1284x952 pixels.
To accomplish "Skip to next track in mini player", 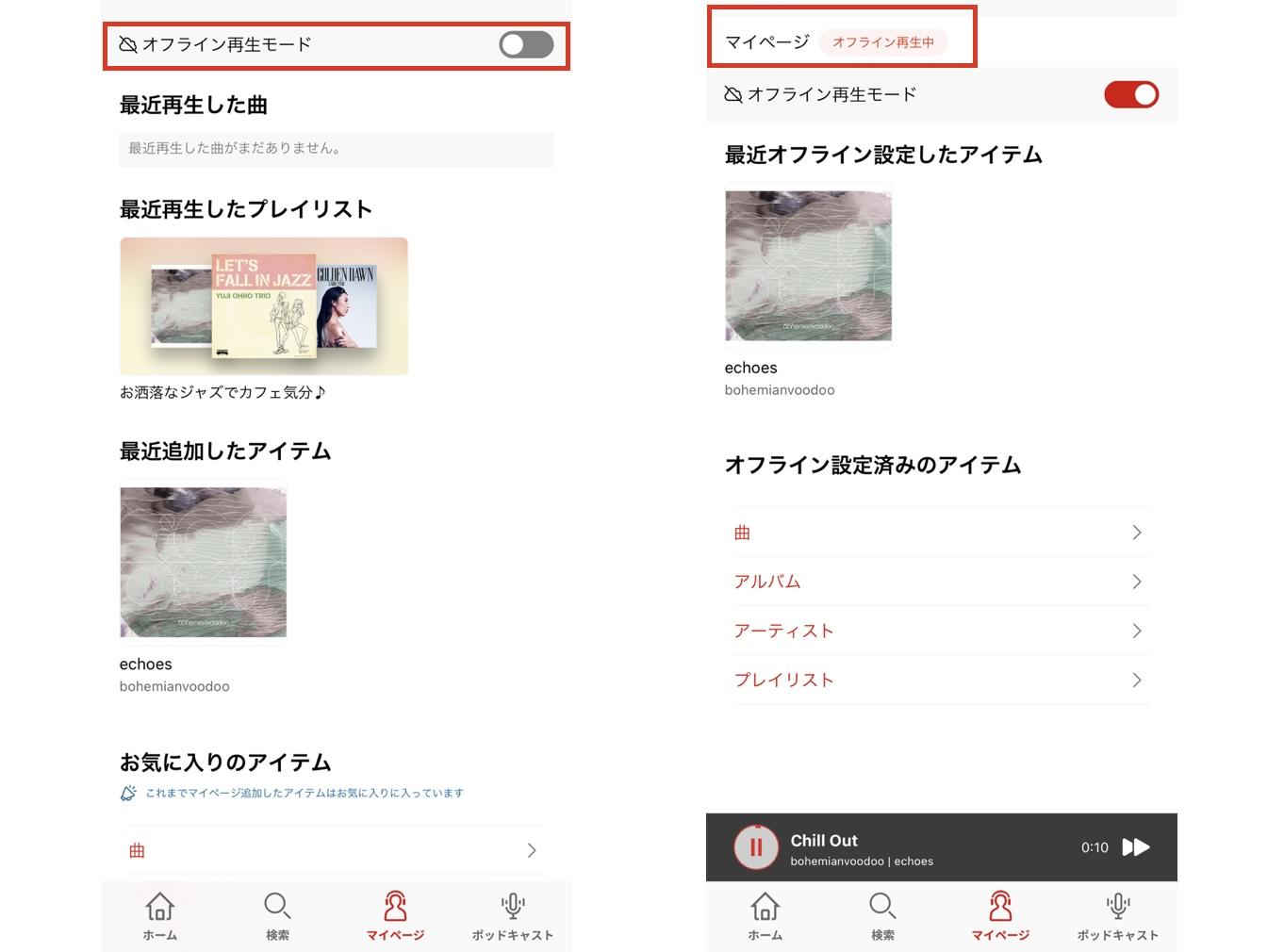I will pos(1136,847).
